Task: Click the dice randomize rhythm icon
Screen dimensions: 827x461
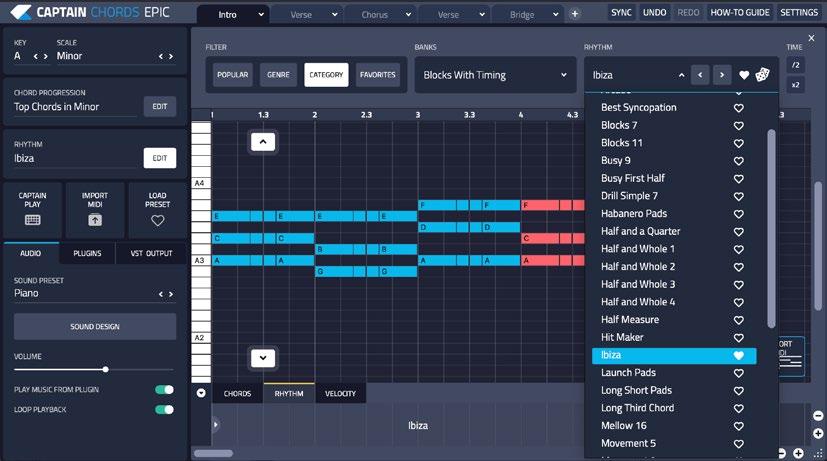Action: 762,75
